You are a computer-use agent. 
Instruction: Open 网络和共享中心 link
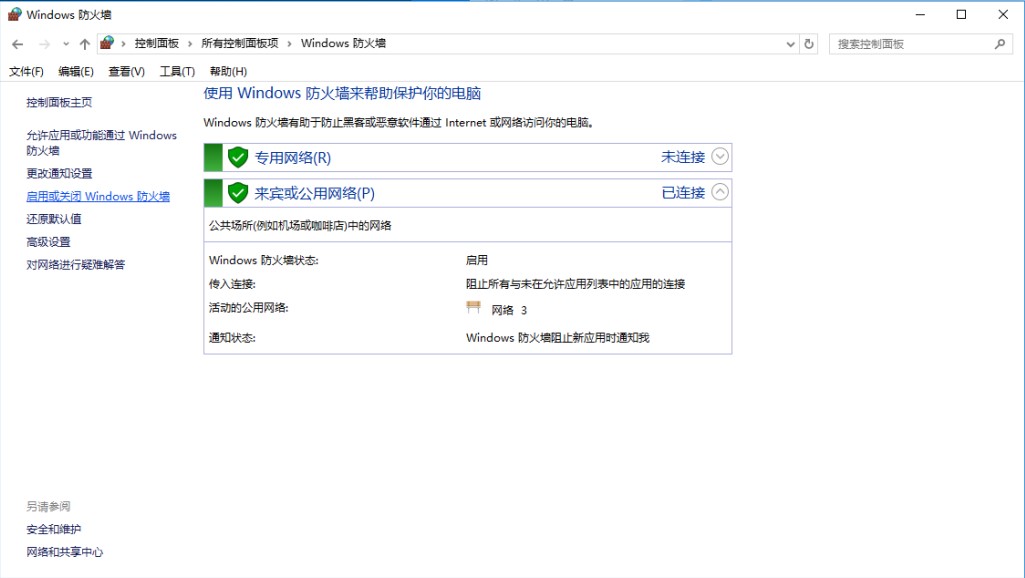tap(65, 552)
